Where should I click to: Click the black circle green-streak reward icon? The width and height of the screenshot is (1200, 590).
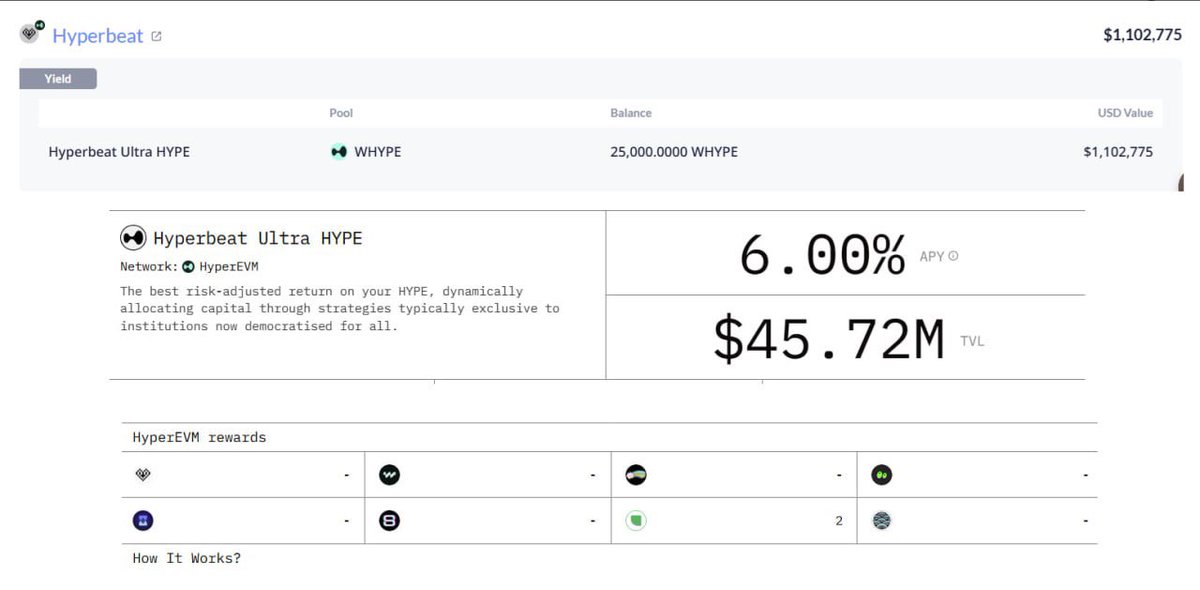[x=636, y=475]
